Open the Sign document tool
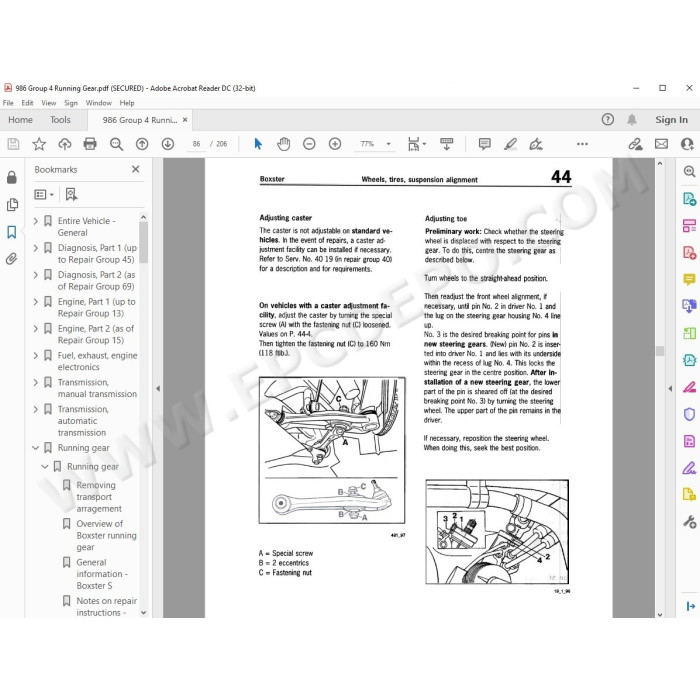The width and height of the screenshot is (700, 700). tap(536, 144)
